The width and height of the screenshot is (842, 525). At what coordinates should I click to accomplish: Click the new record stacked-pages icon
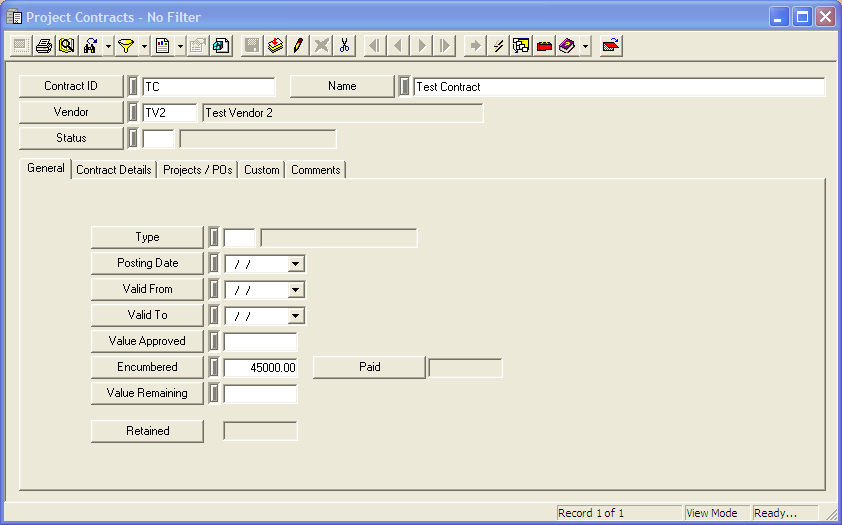point(275,46)
